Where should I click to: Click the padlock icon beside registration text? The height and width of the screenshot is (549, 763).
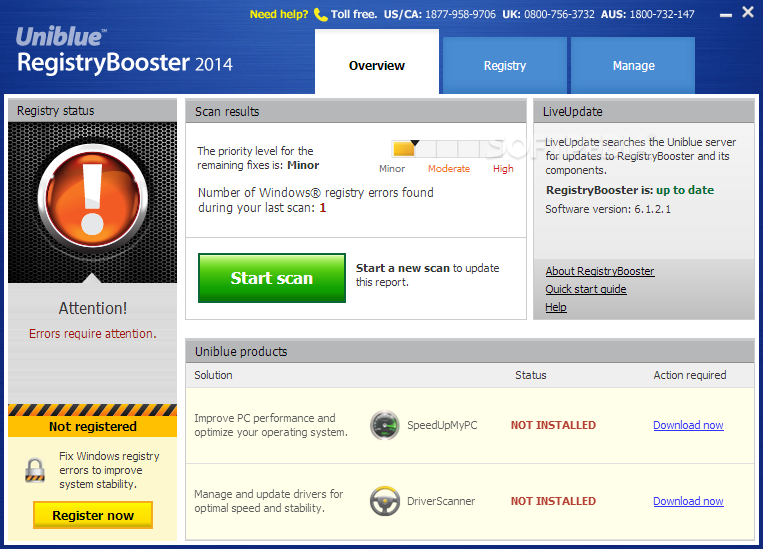click(x=35, y=471)
